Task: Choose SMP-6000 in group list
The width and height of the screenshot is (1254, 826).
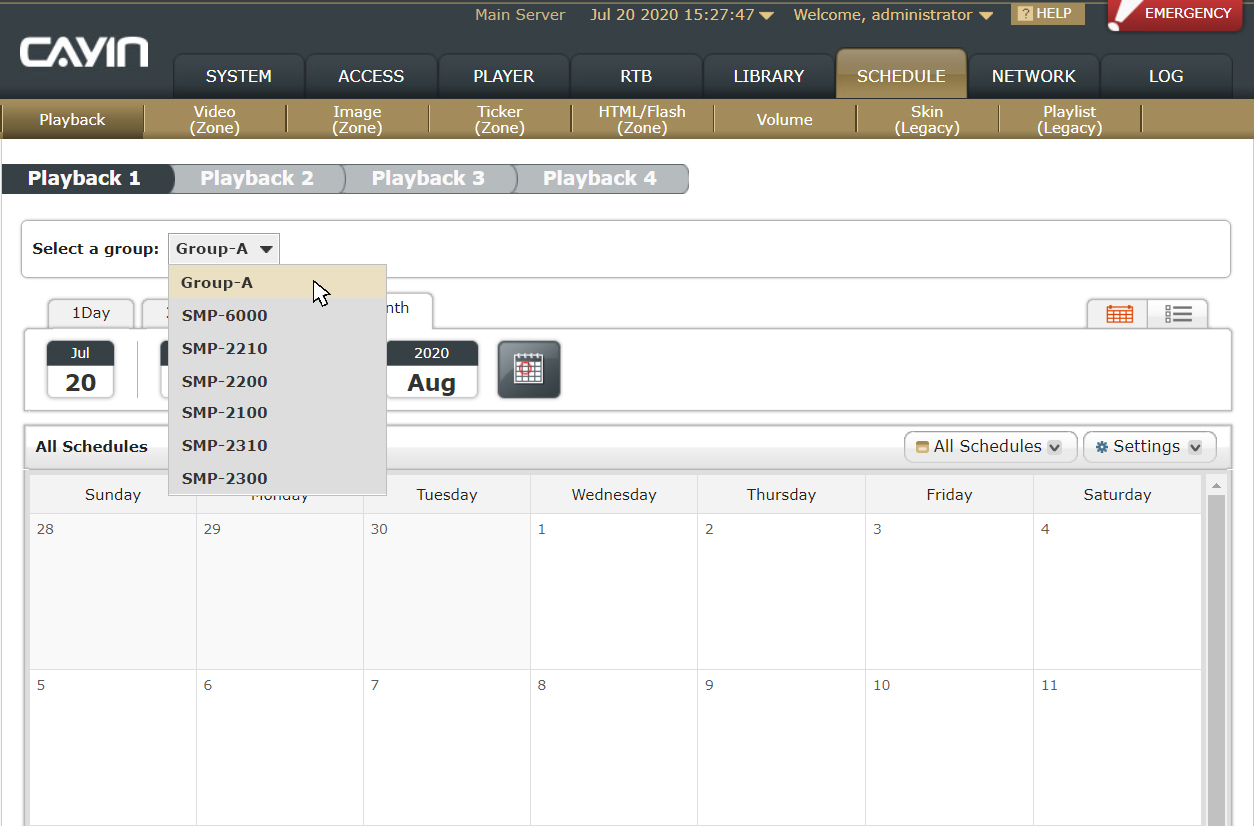Action: click(x=278, y=316)
